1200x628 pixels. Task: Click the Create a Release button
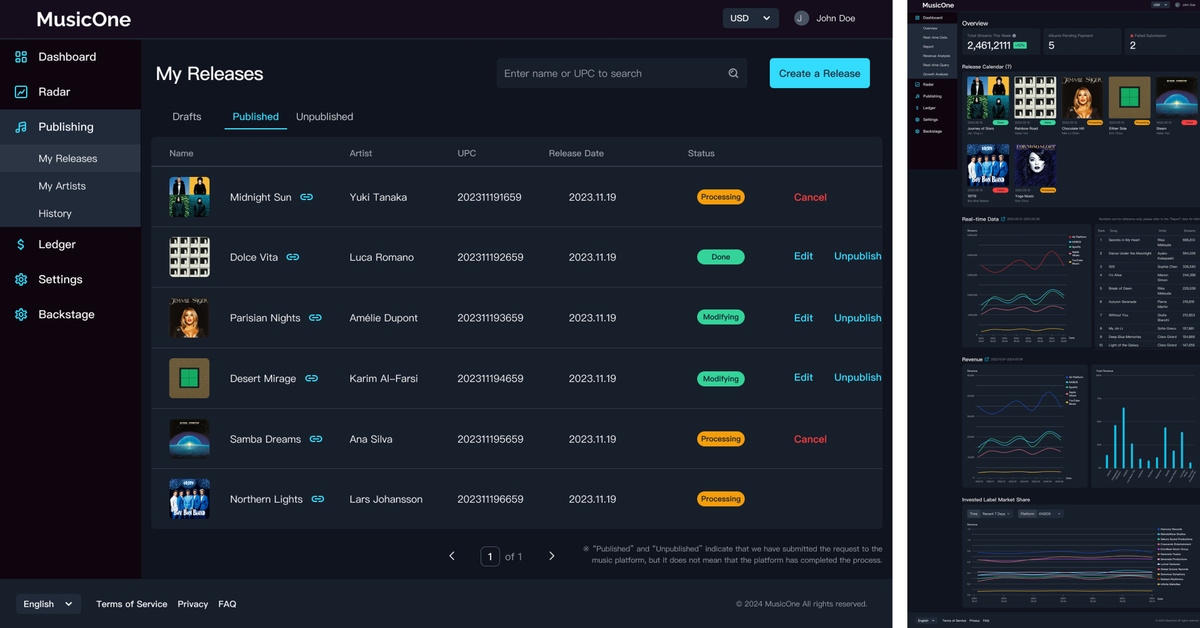pyautogui.click(x=819, y=73)
